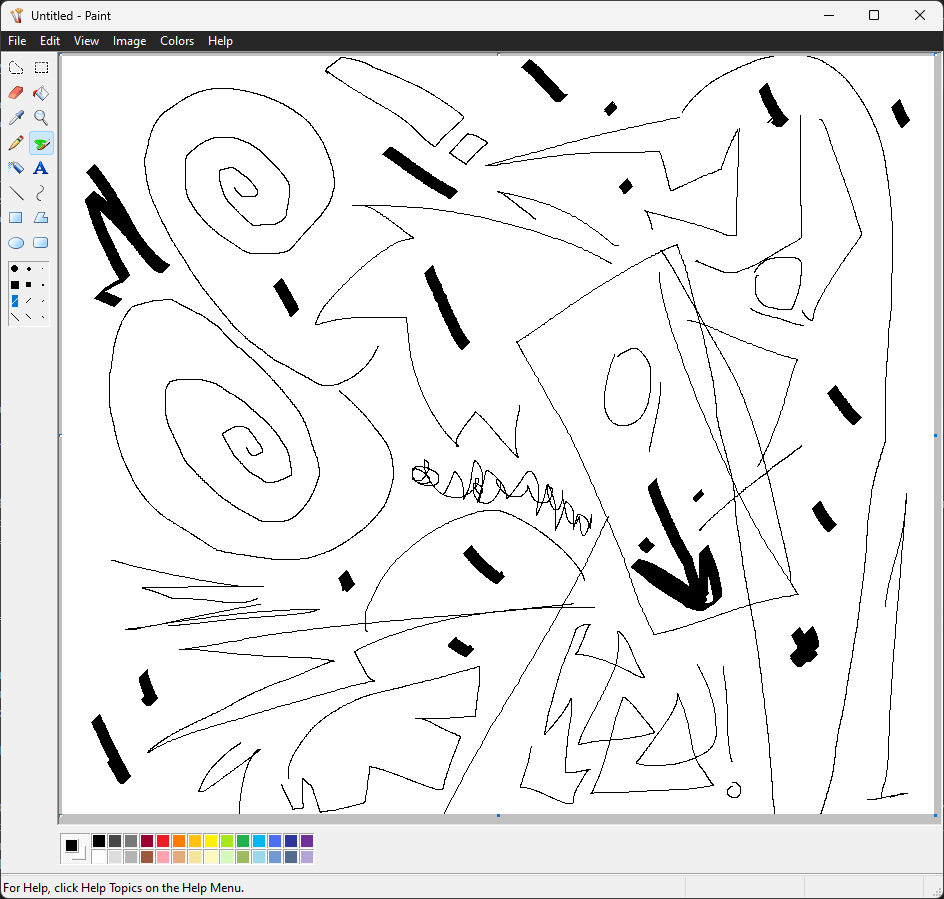Activate the Magnifier tool
This screenshot has height=899, width=944.
[x=41, y=118]
